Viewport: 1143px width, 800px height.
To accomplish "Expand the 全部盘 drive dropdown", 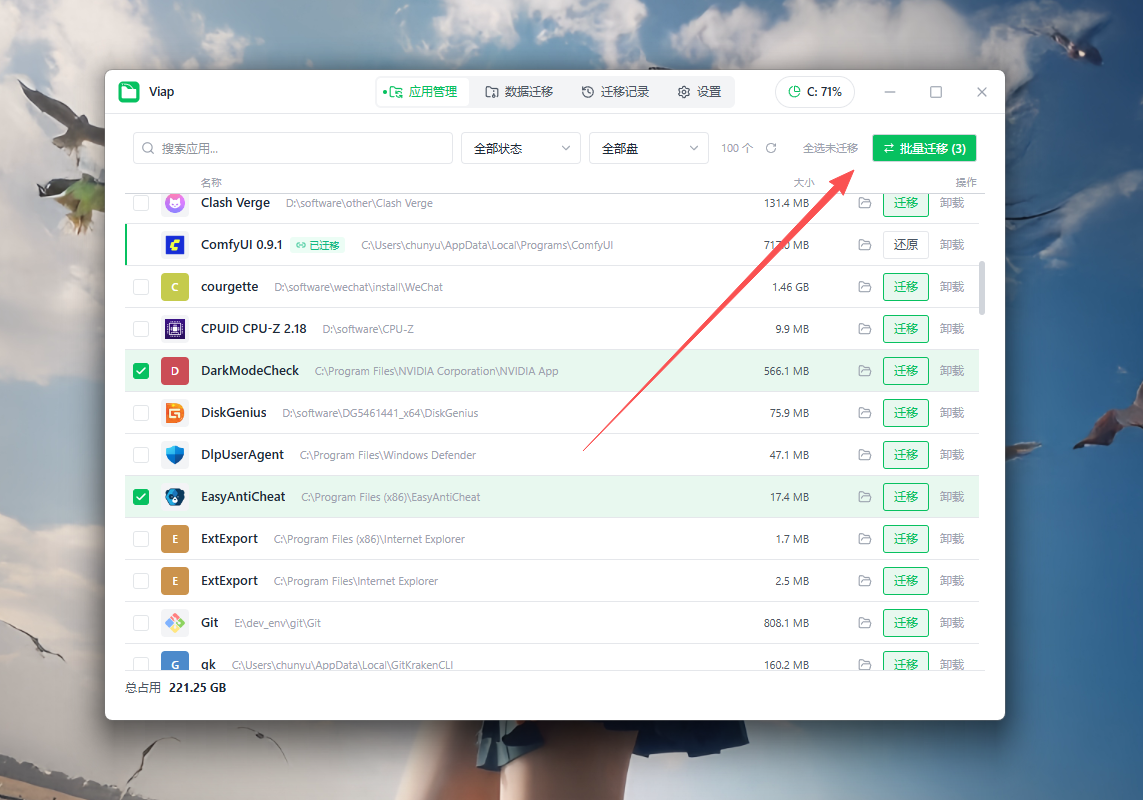I will click(649, 148).
